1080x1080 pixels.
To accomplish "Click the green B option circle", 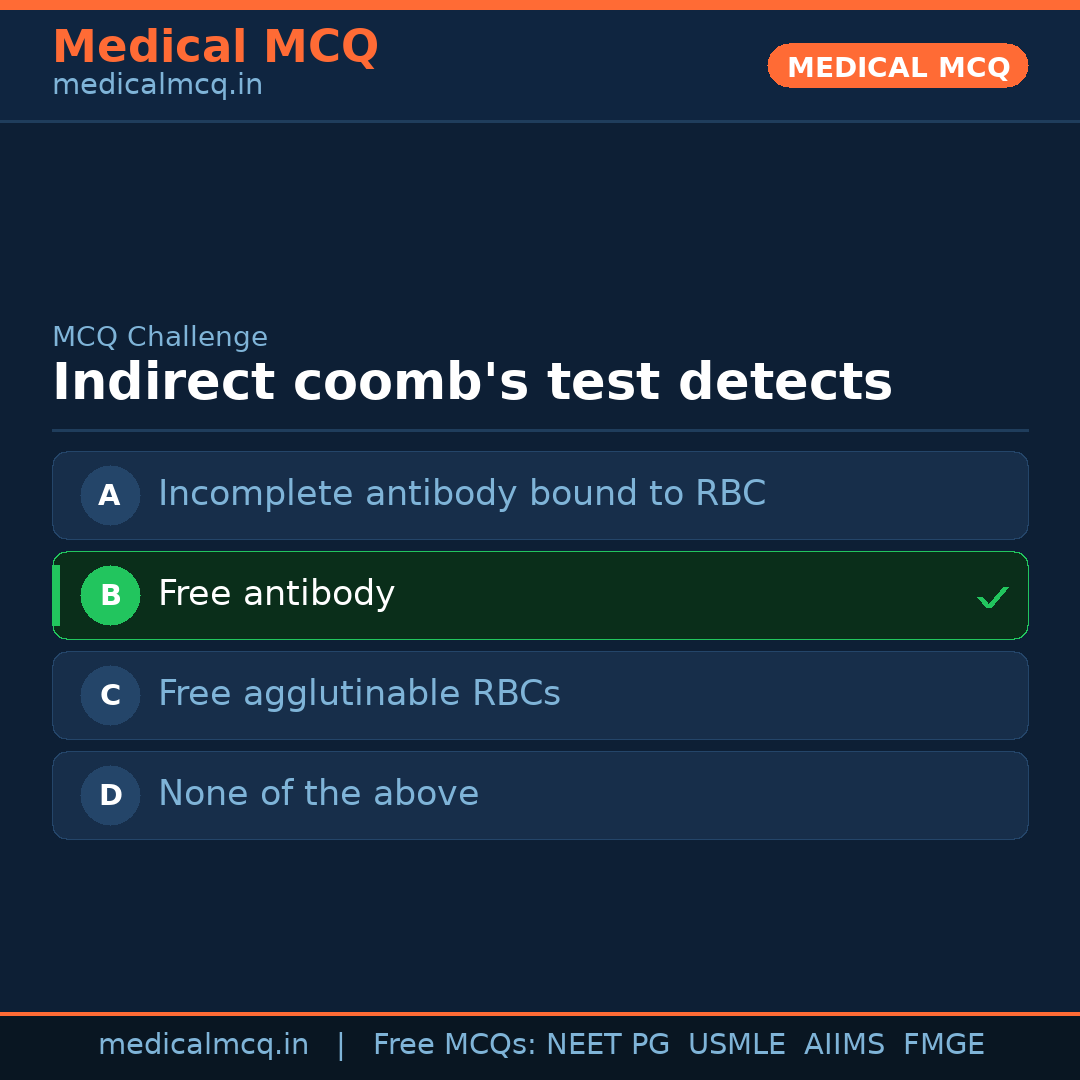I will 110,595.
